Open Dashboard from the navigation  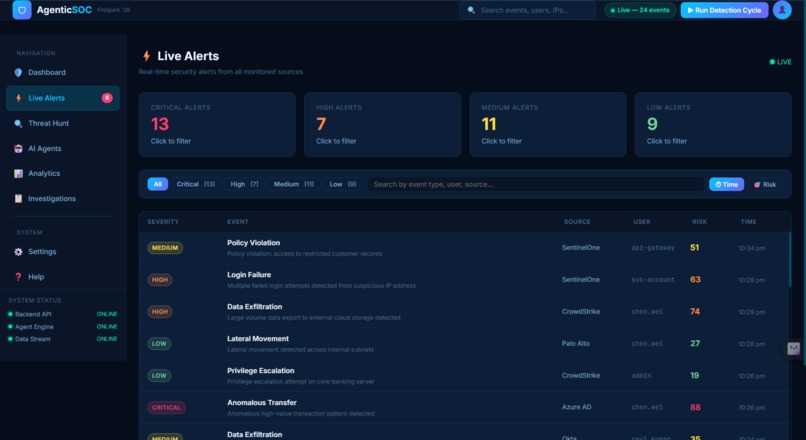coord(63,72)
